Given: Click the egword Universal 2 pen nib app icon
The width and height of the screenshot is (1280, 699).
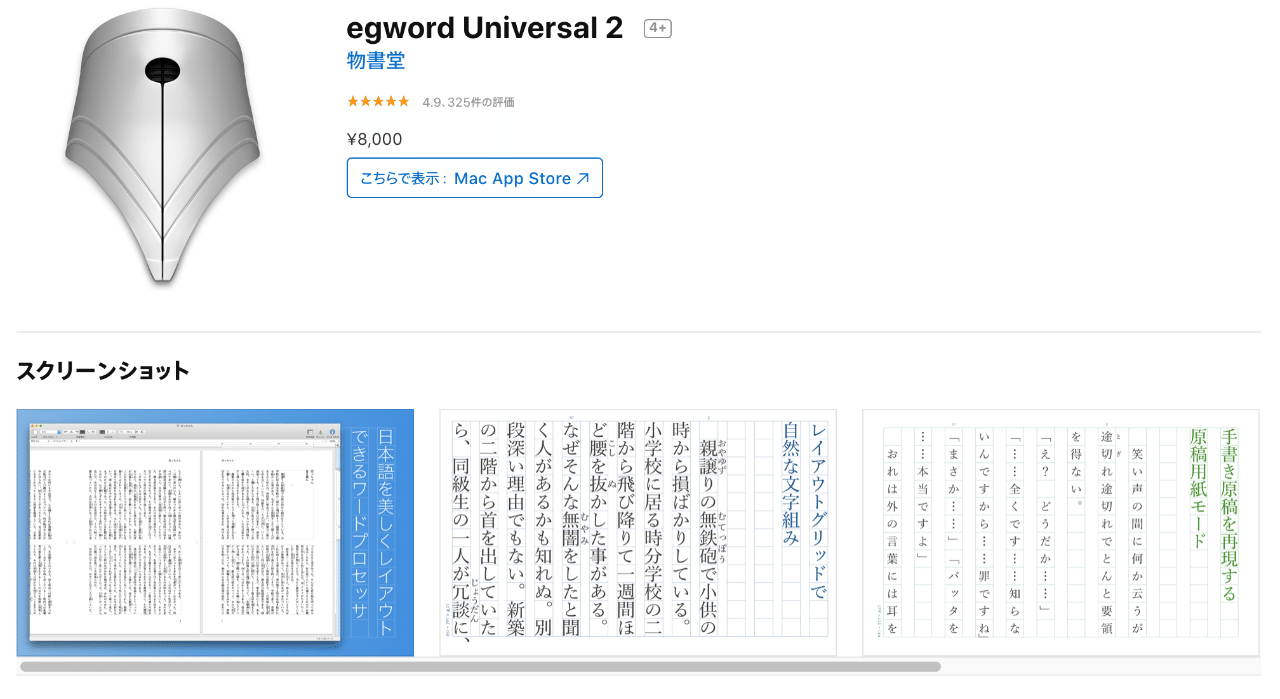Looking at the screenshot, I should [x=163, y=147].
